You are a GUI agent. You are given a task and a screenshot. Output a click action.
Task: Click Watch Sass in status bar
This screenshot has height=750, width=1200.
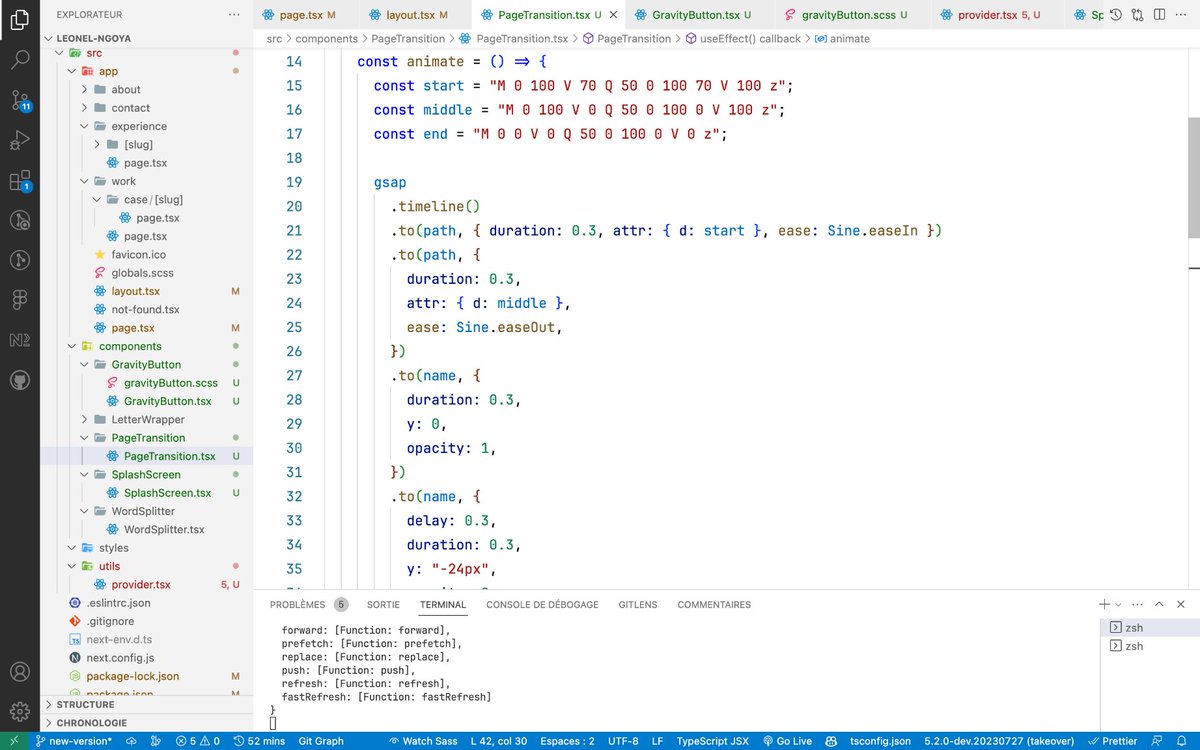click(x=423, y=741)
